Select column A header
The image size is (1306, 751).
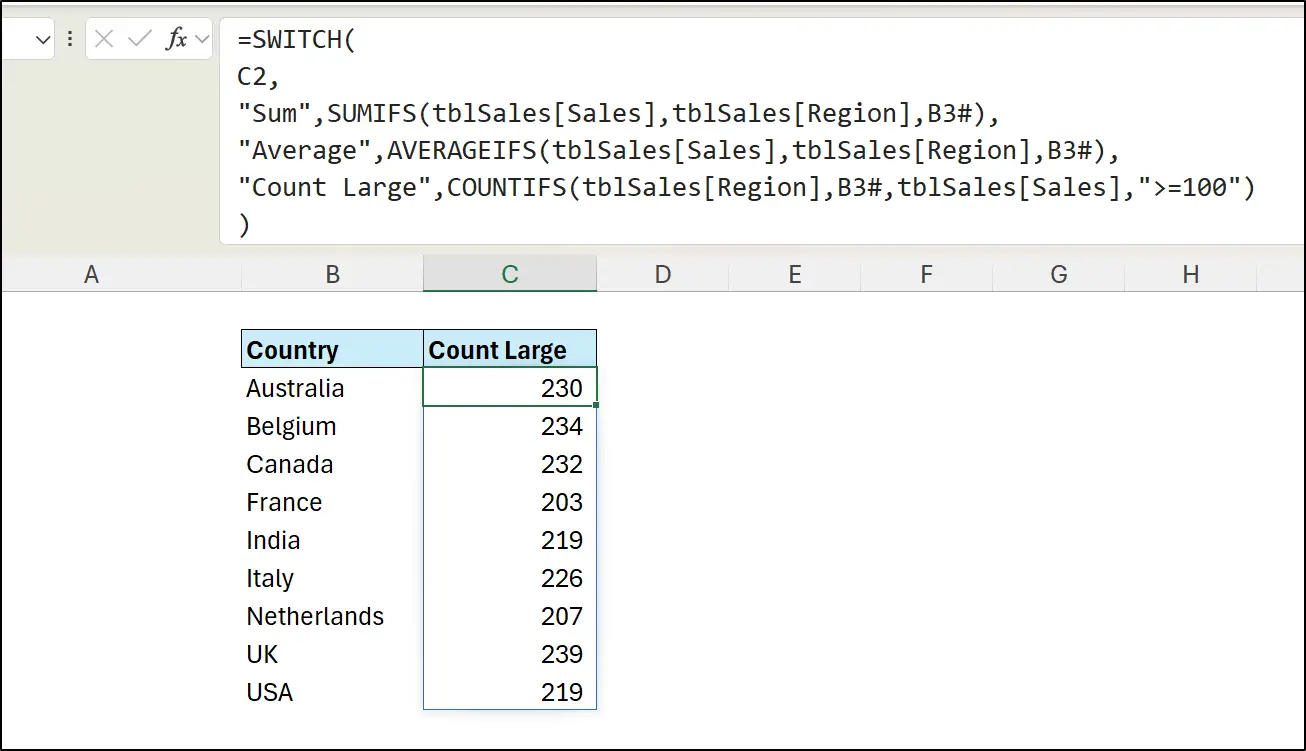click(91, 274)
